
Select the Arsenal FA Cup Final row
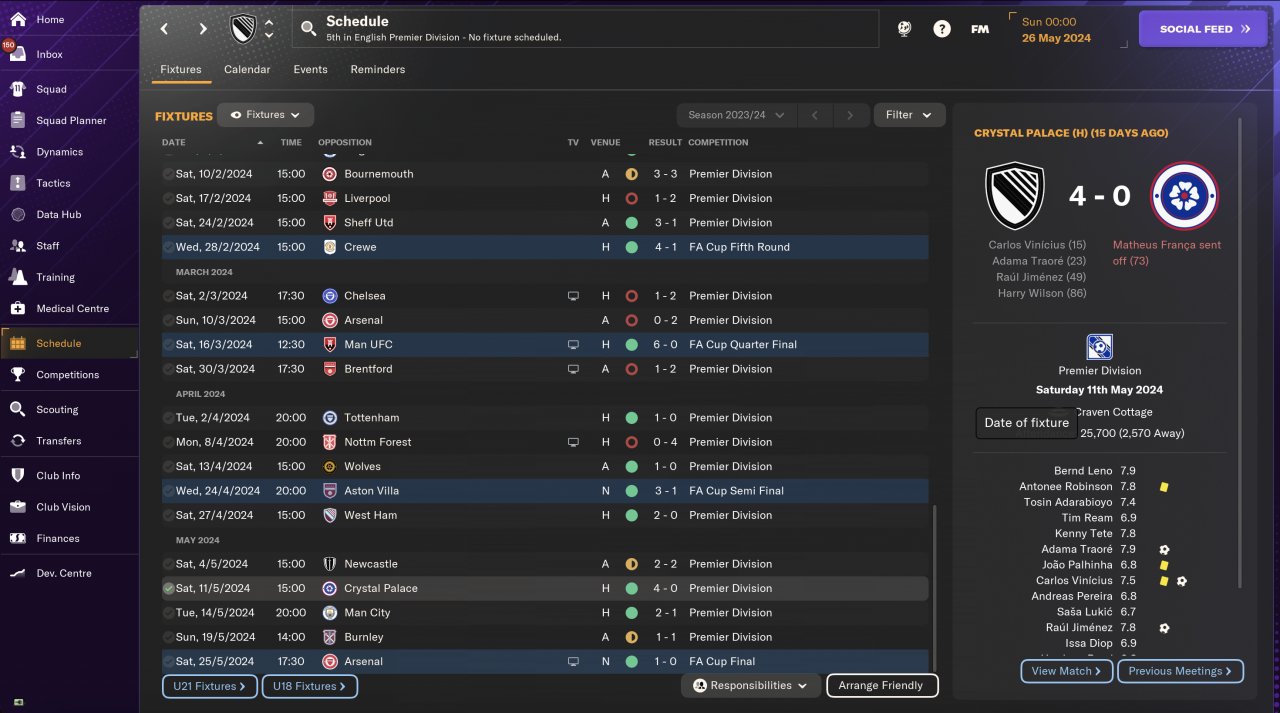coord(545,661)
